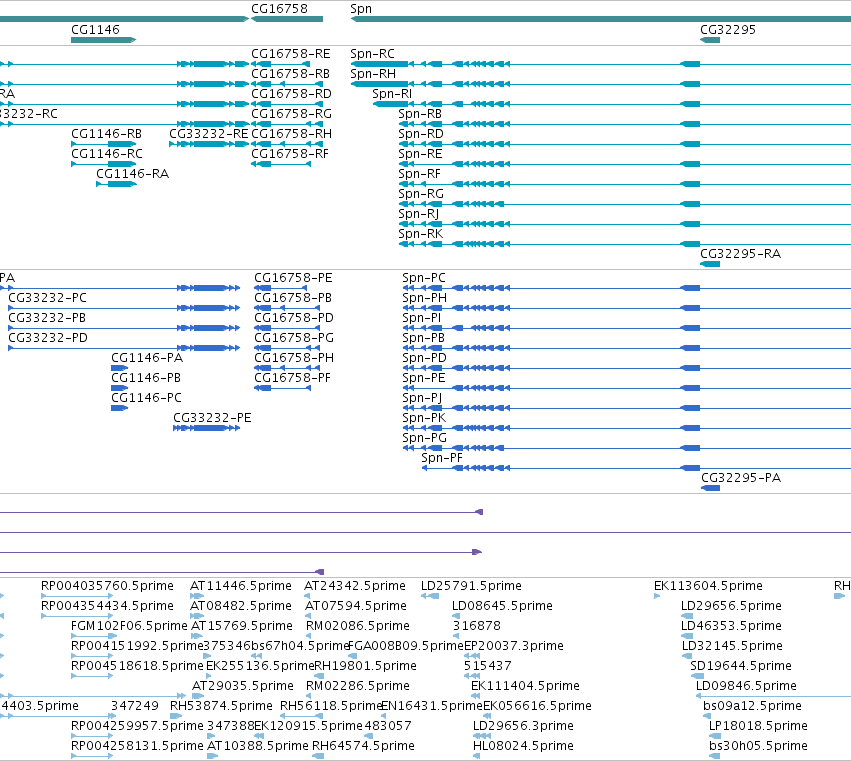Select transcript CG1146-RC
Viewport: 851px width, 761px height.
(x=104, y=164)
